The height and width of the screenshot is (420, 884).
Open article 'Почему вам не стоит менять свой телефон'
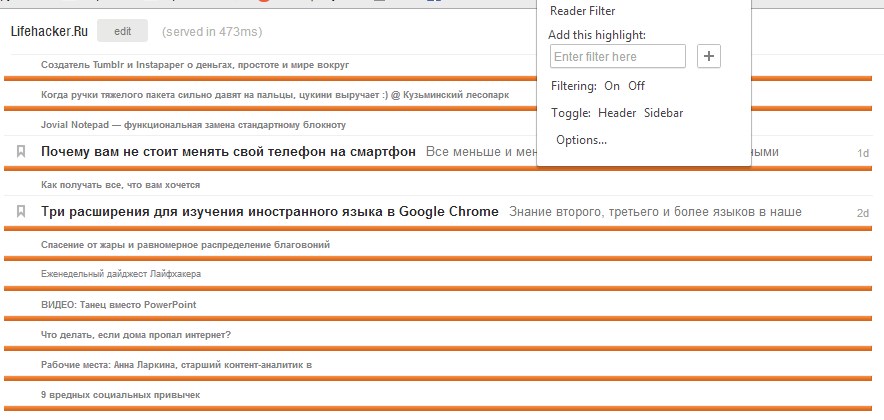228,152
